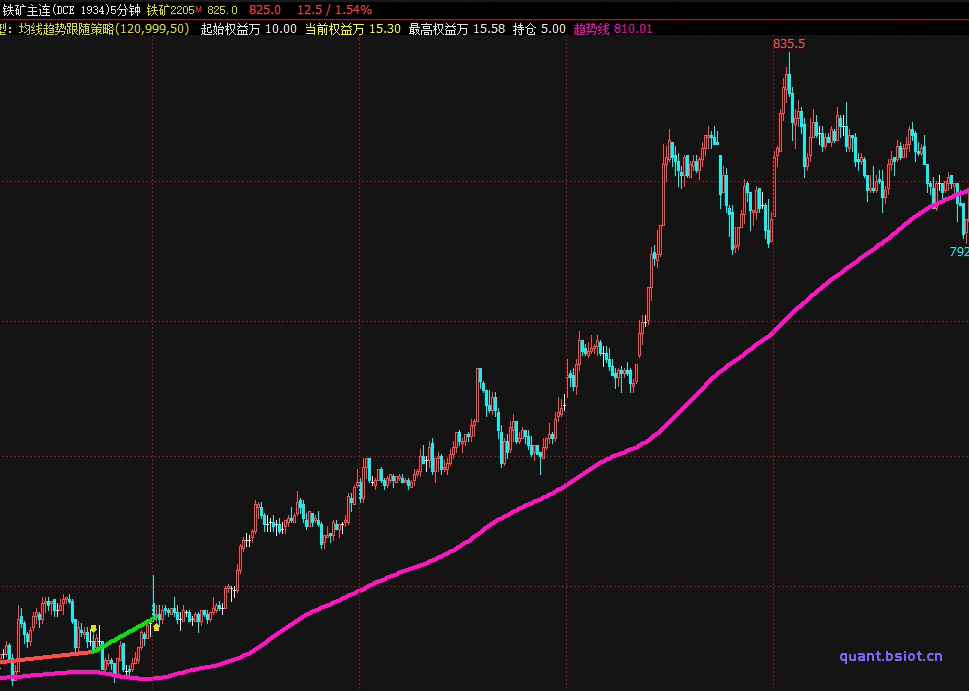Click the 835.5 high price label
This screenshot has height=691, width=969.
point(789,44)
